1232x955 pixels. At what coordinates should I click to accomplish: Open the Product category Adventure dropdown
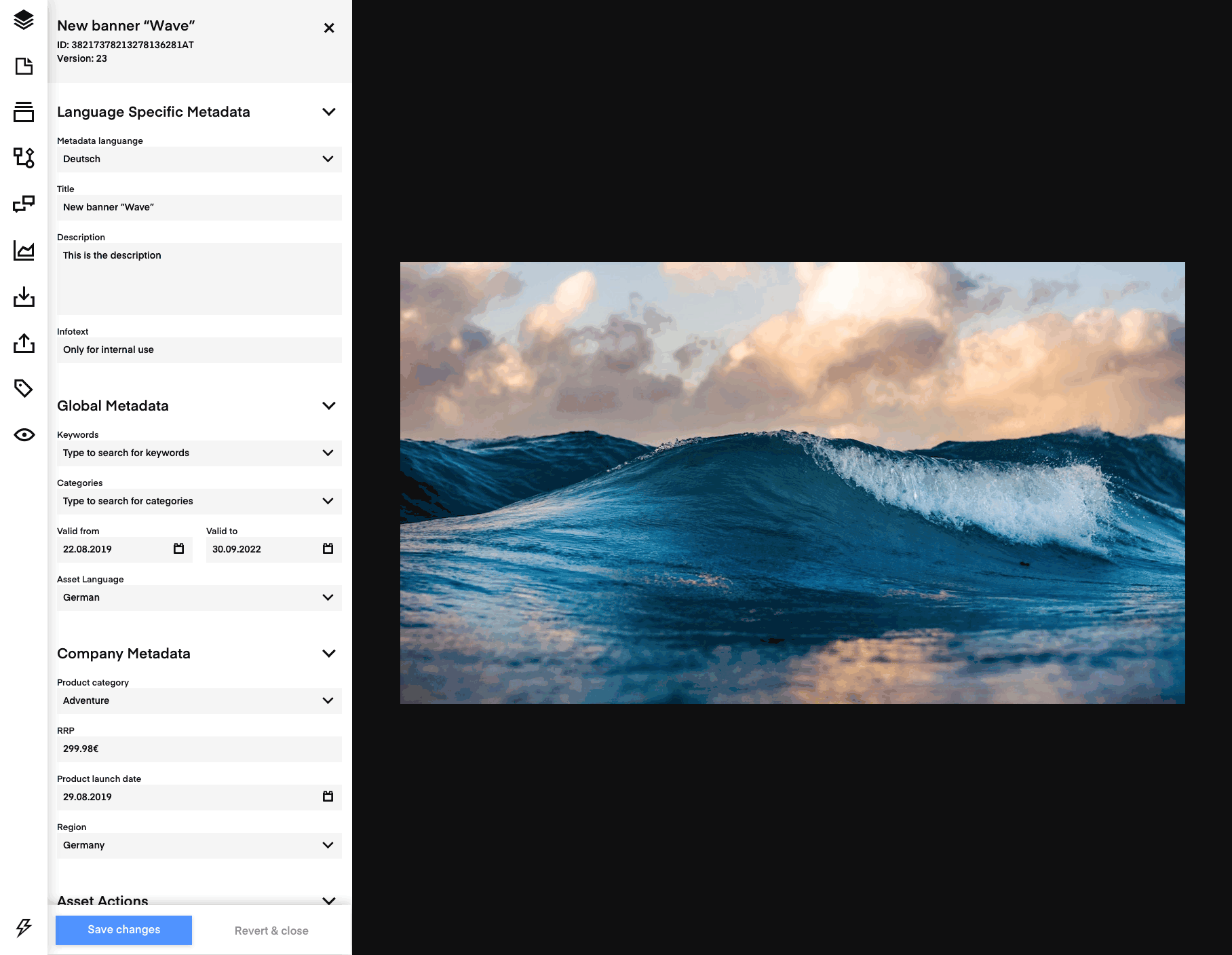(x=328, y=700)
